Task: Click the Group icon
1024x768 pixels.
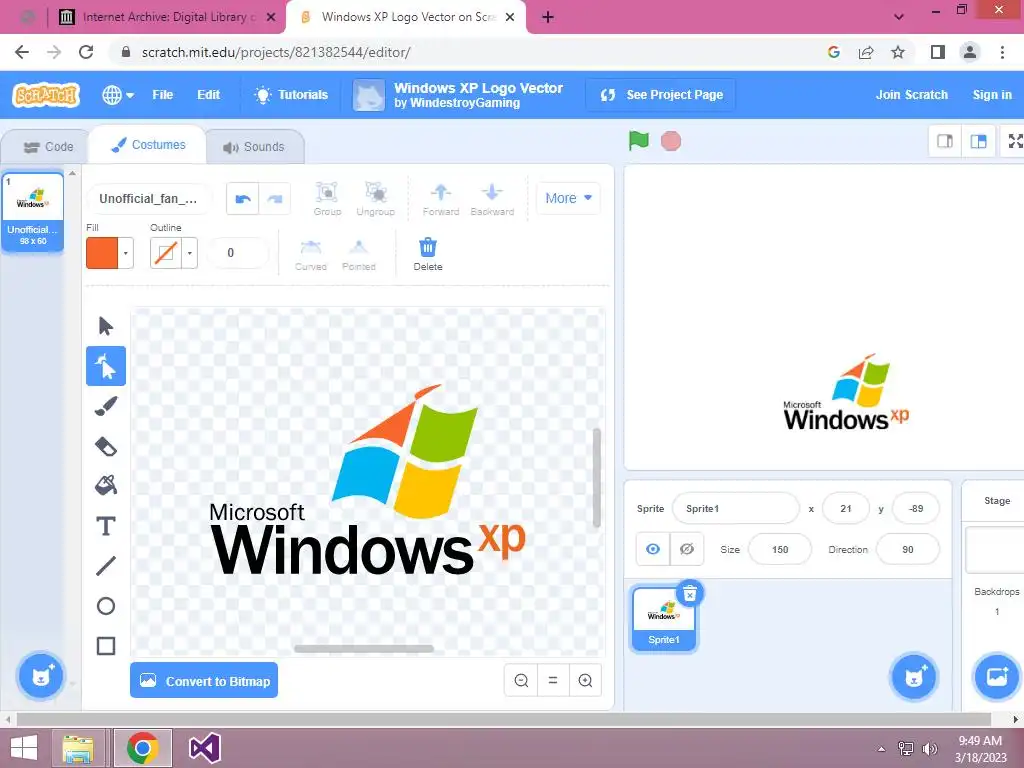Action: [327, 199]
